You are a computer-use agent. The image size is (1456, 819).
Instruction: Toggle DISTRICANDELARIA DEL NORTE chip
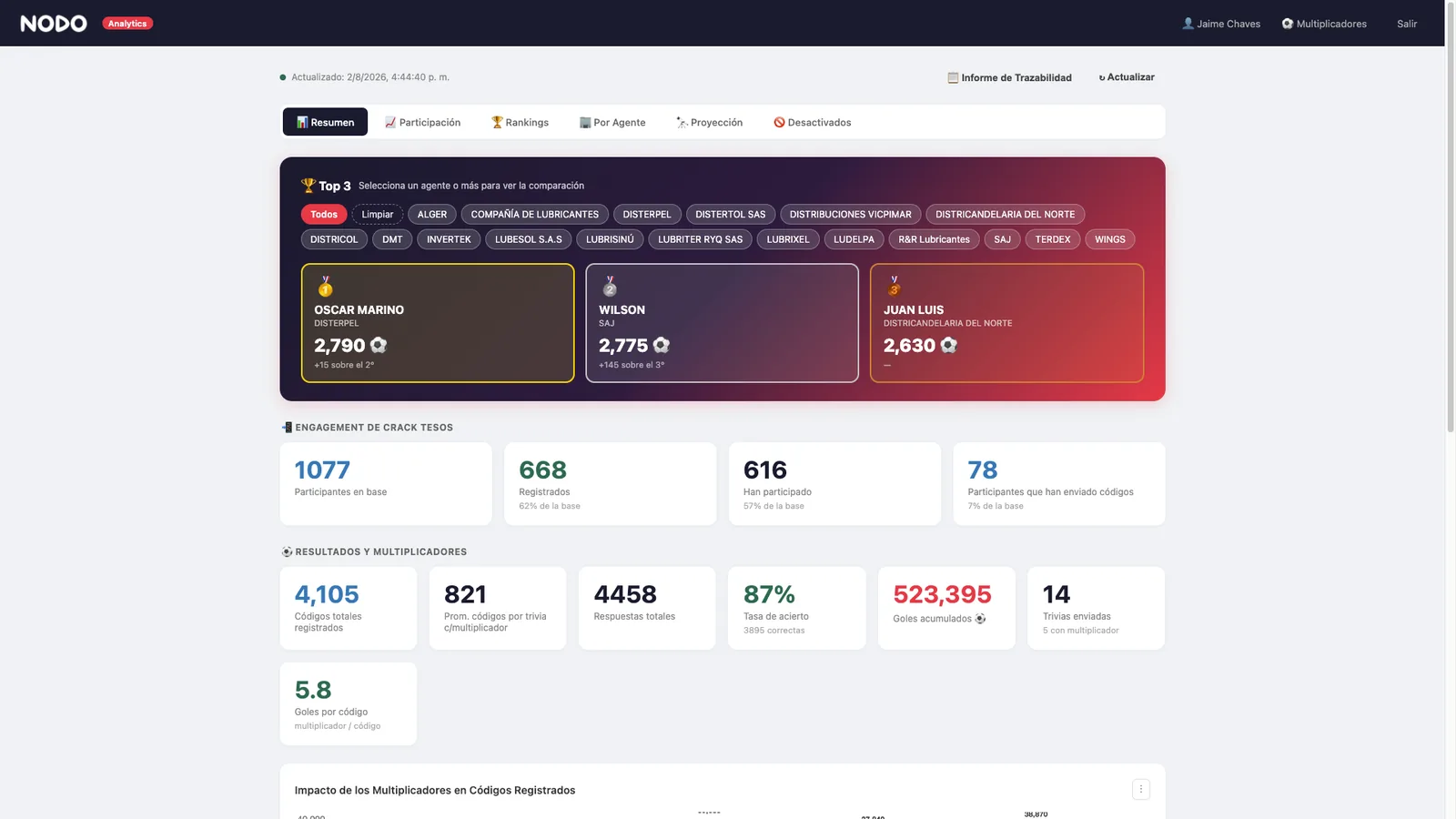[1006, 215]
